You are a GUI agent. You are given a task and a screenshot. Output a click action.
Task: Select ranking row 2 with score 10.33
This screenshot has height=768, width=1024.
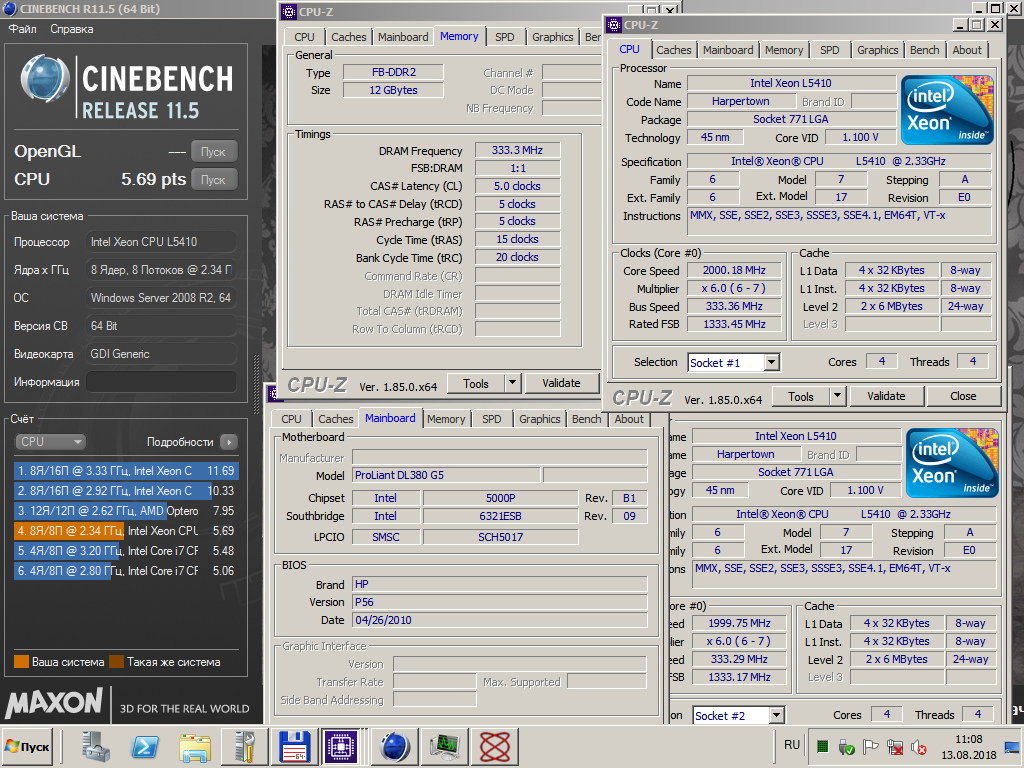click(x=126, y=491)
